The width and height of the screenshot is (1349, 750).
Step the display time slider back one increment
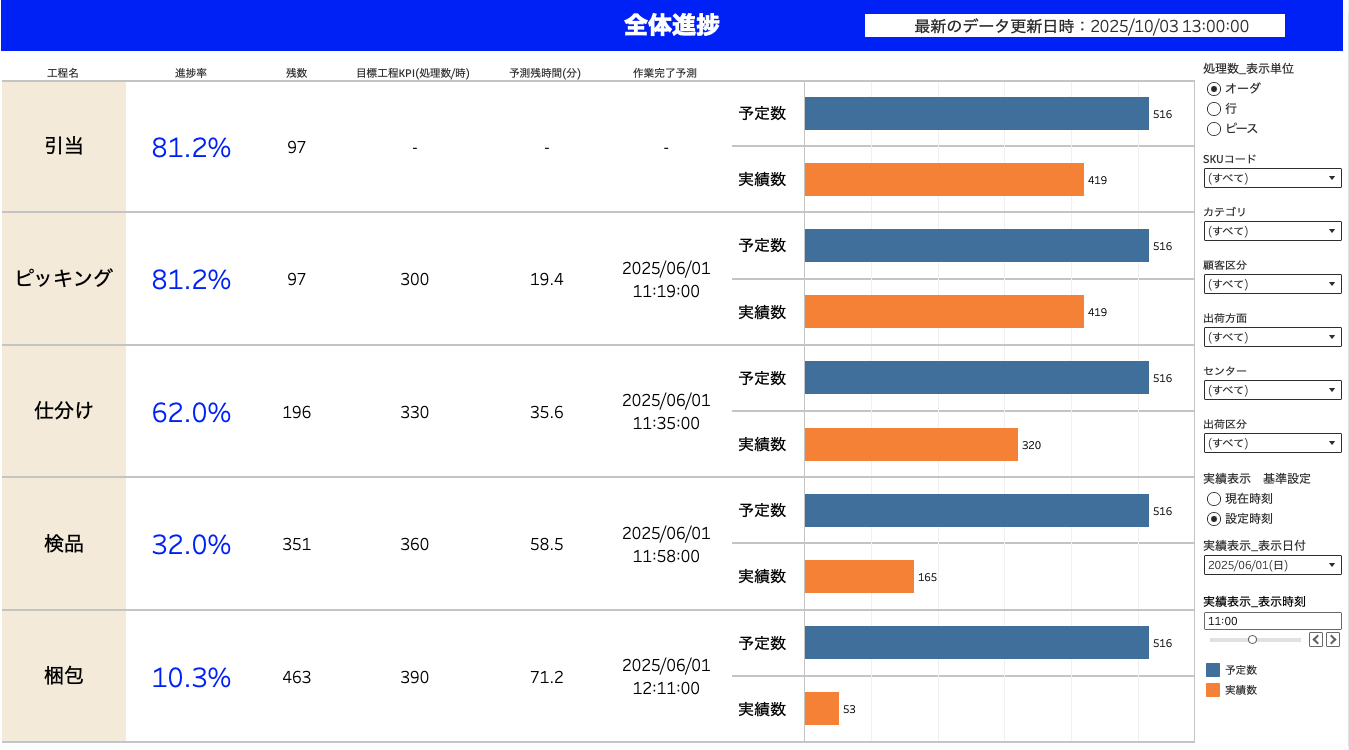click(x=1316, y=639)
